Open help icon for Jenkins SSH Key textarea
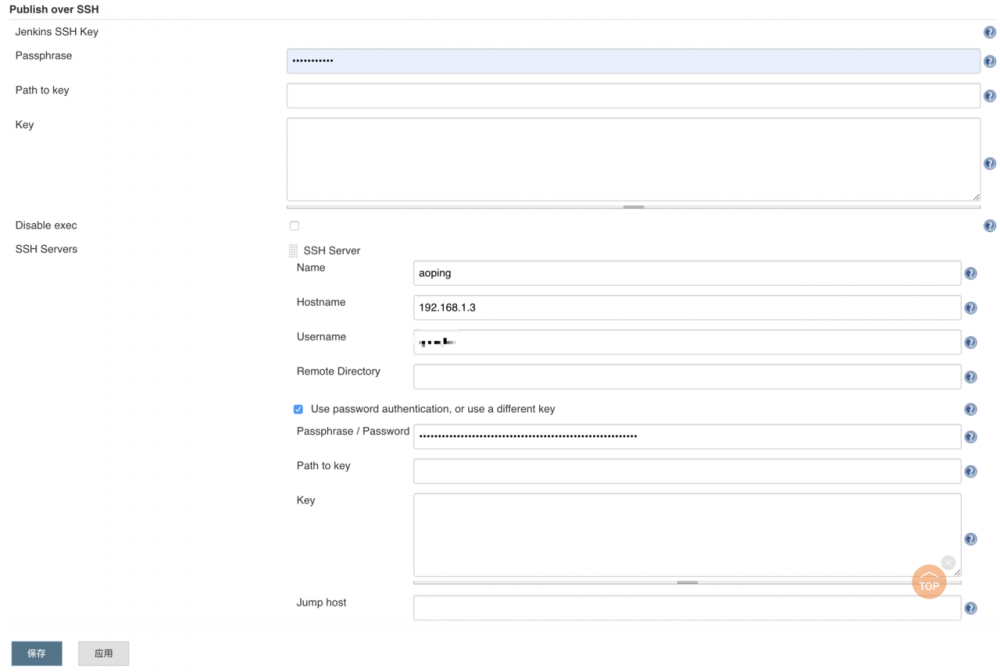 coord(989,163)
